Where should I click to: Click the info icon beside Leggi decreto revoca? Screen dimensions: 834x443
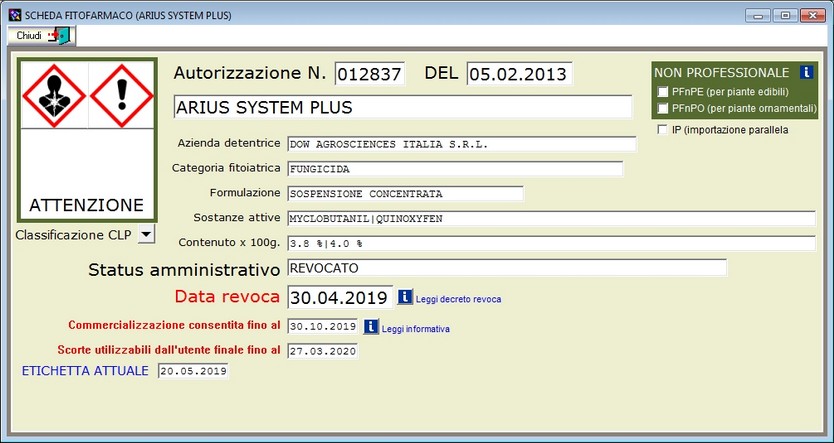405,297
